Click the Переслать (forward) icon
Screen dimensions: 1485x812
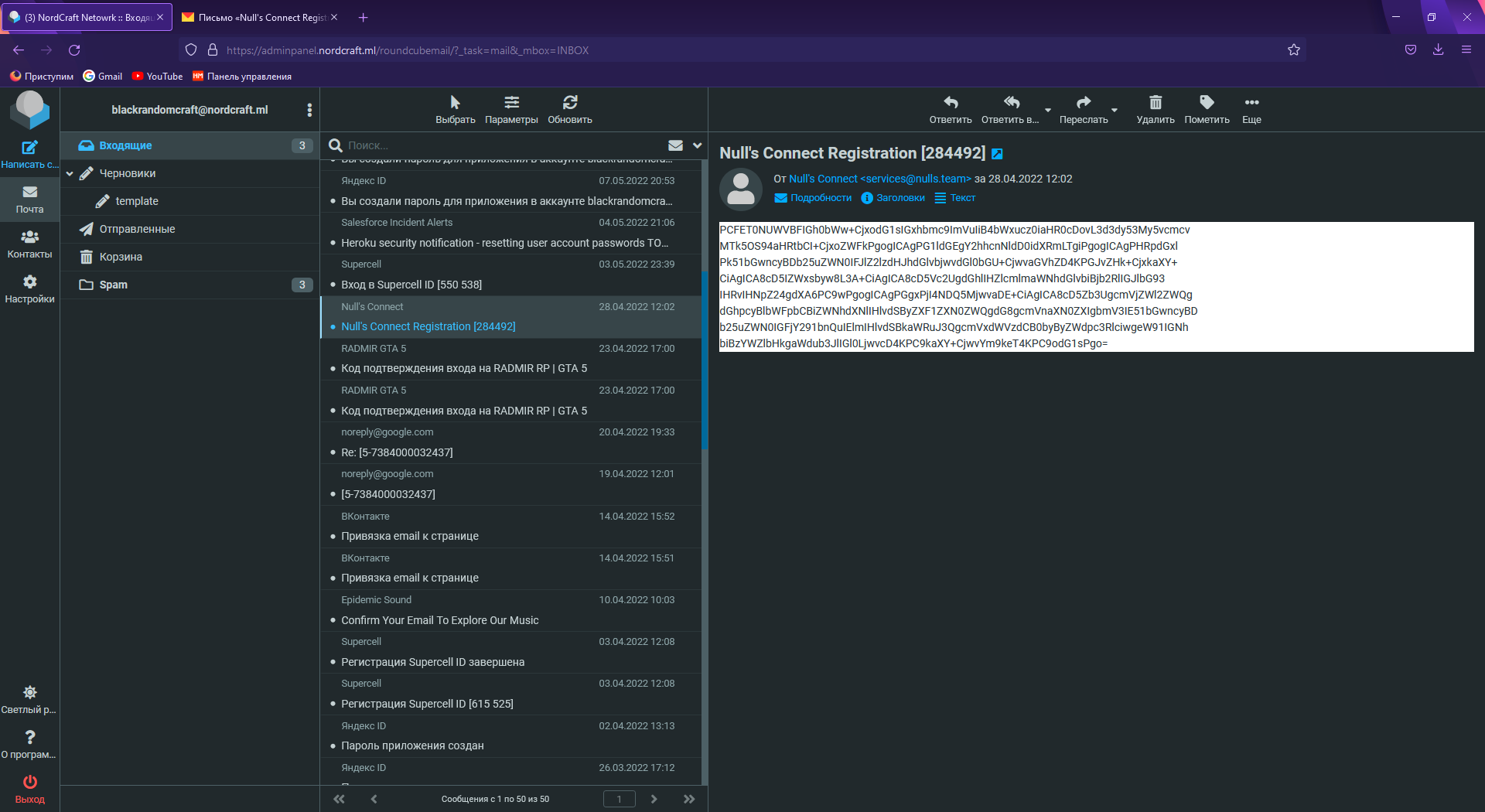[x=1084, y=108]
